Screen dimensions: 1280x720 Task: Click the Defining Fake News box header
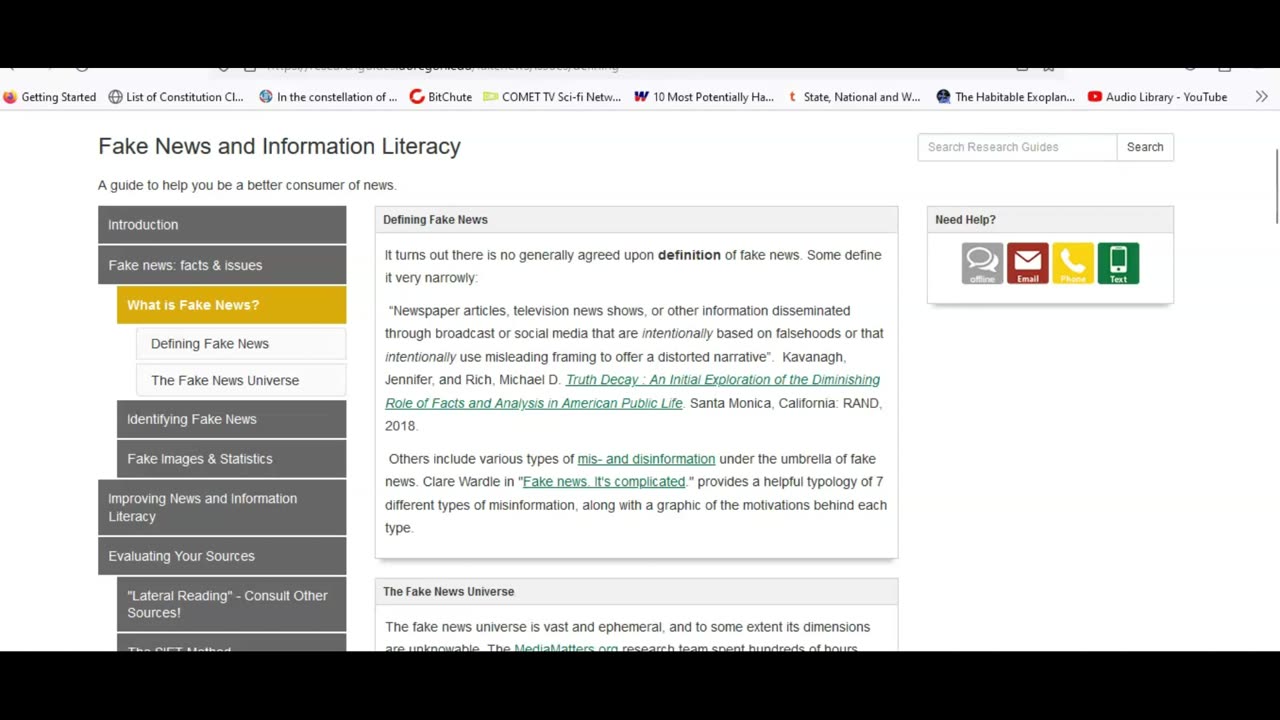636,220
